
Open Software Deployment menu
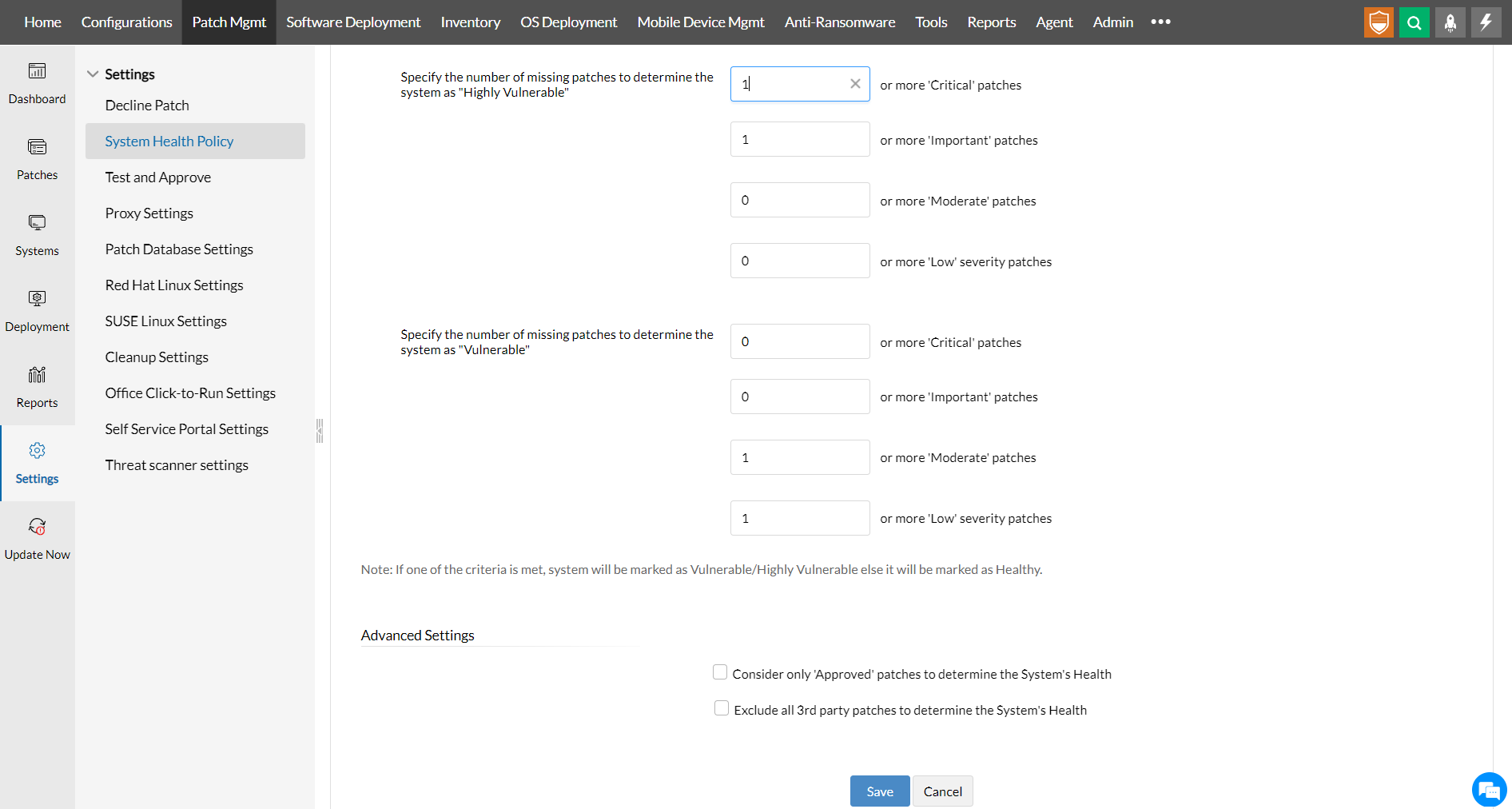pyautogui.click(x=353, y=22)
